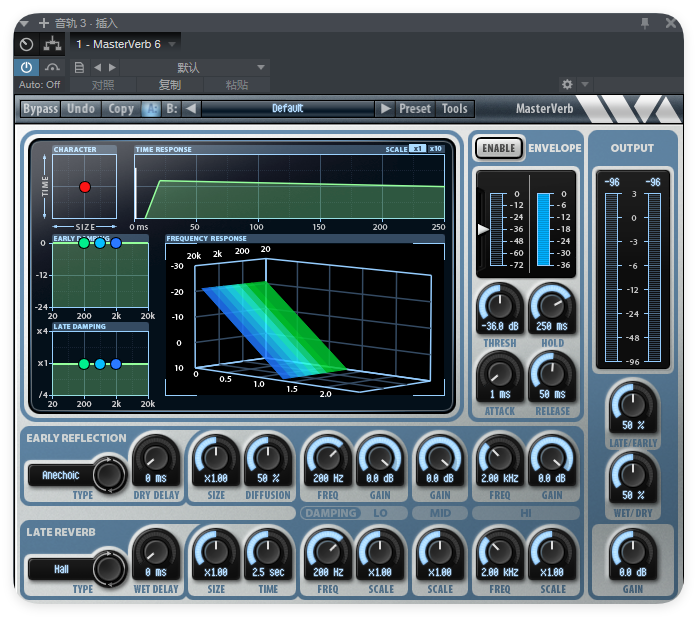Click the TIME 2.5 sec knob

(268, 552)
